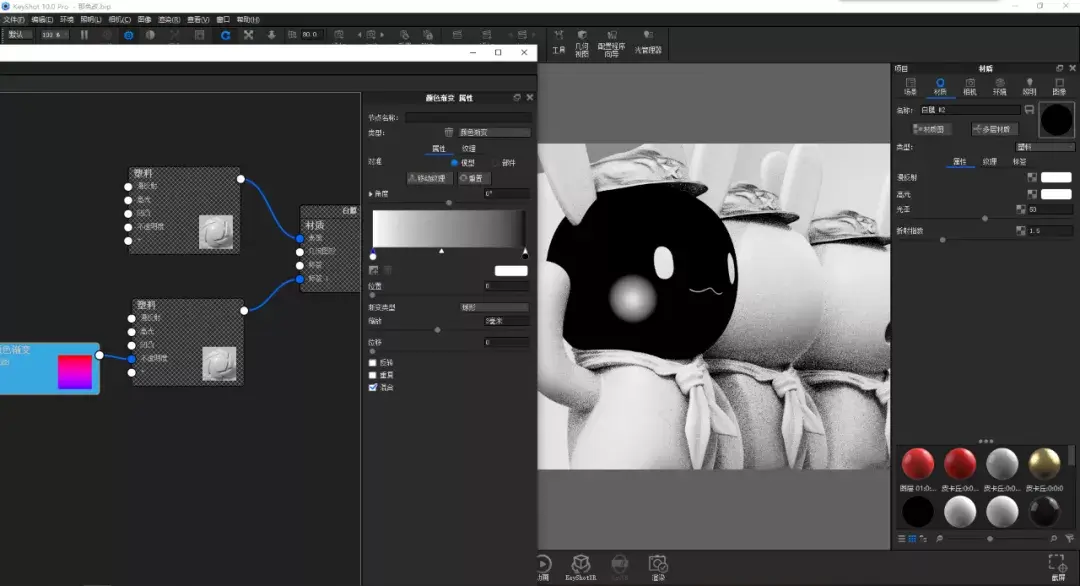Select the 颜色渐变 color gradient node

pyautogui.click(x=50, y=368)
